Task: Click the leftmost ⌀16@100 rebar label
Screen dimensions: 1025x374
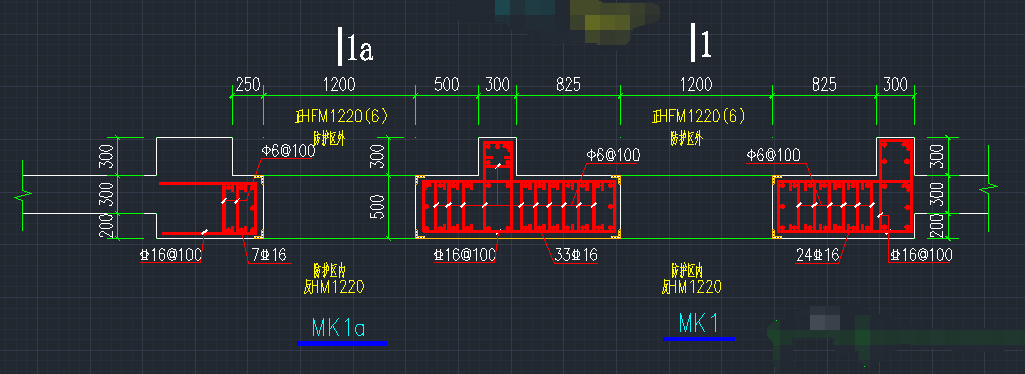Action: [x=171, y=255]
